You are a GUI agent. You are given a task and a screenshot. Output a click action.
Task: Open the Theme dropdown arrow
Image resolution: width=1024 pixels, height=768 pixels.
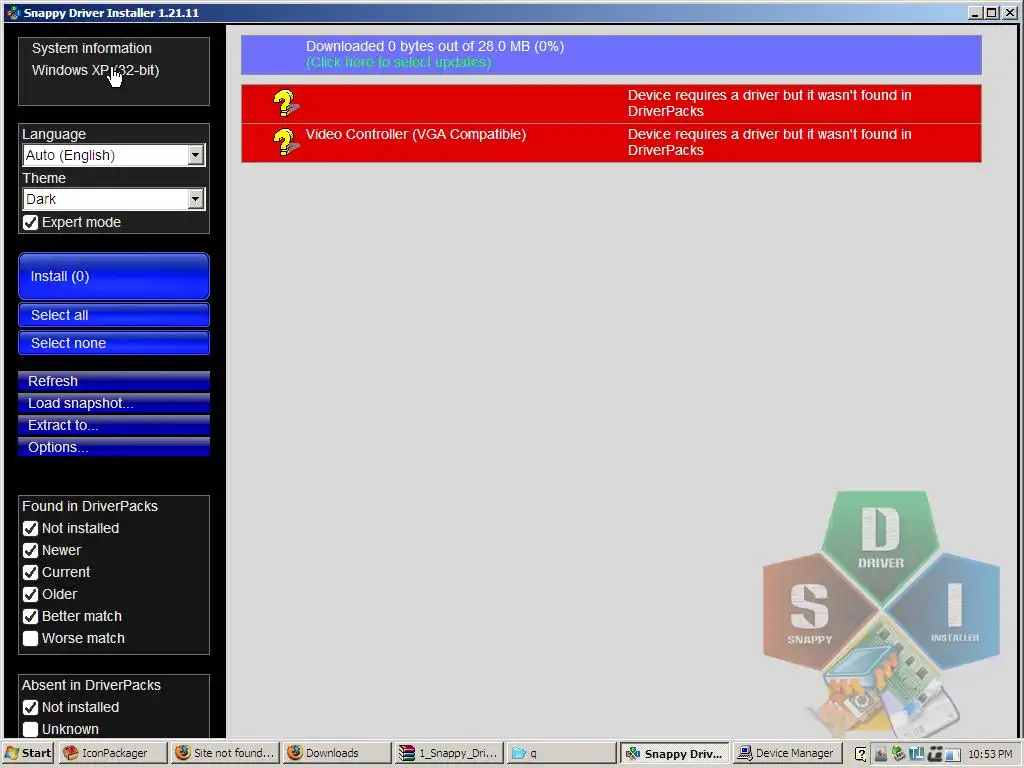click(195, 199)
